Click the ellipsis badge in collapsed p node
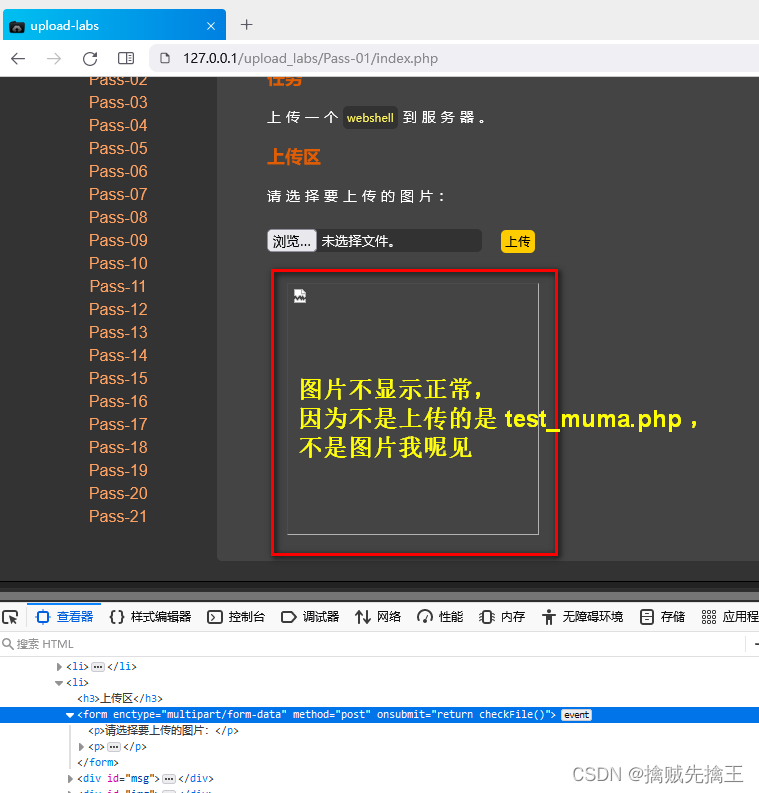 114,746
